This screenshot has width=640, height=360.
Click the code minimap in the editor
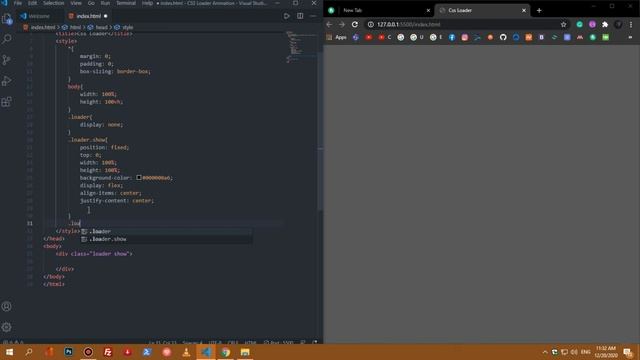[x=301, y=47]
